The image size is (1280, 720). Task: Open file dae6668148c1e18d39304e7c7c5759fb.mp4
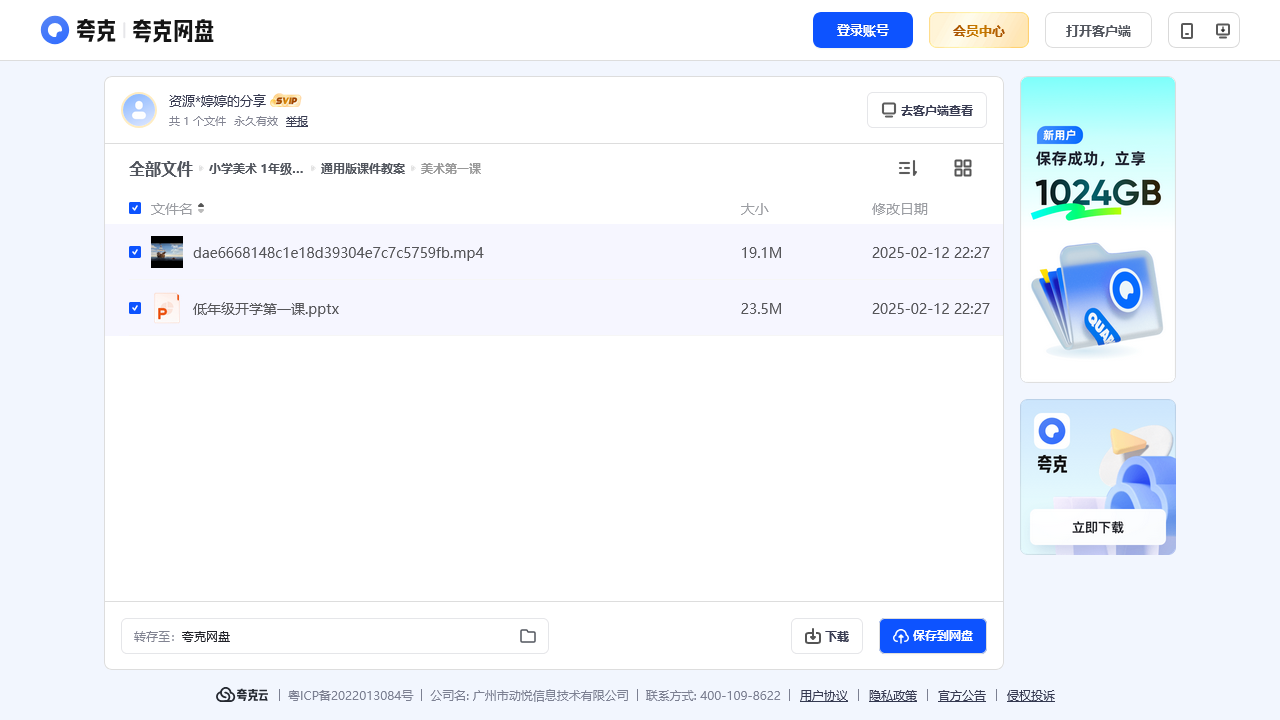coord(338,252)
